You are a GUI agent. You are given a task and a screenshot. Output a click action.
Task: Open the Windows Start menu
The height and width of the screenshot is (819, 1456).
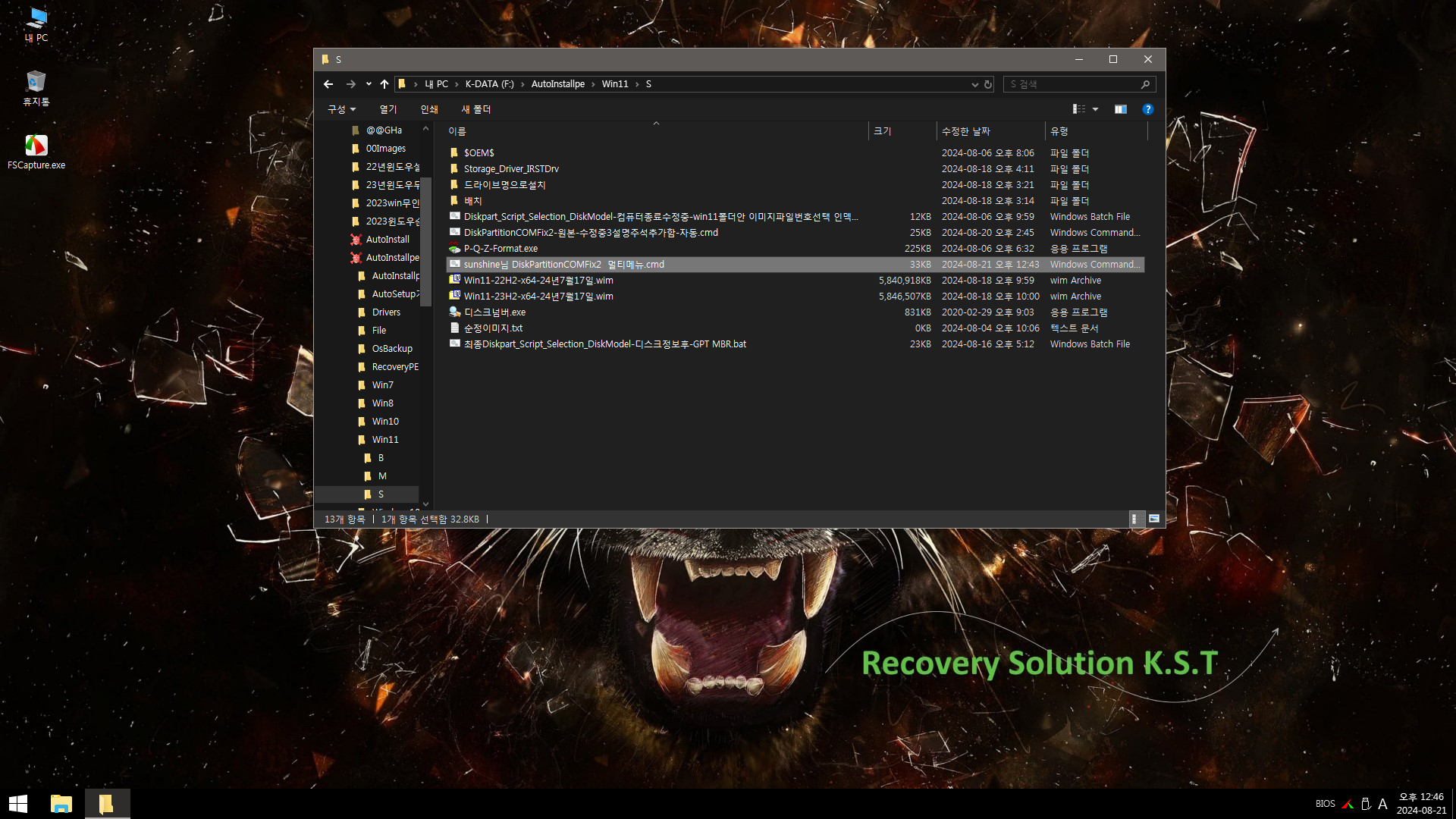coord(18,804)
